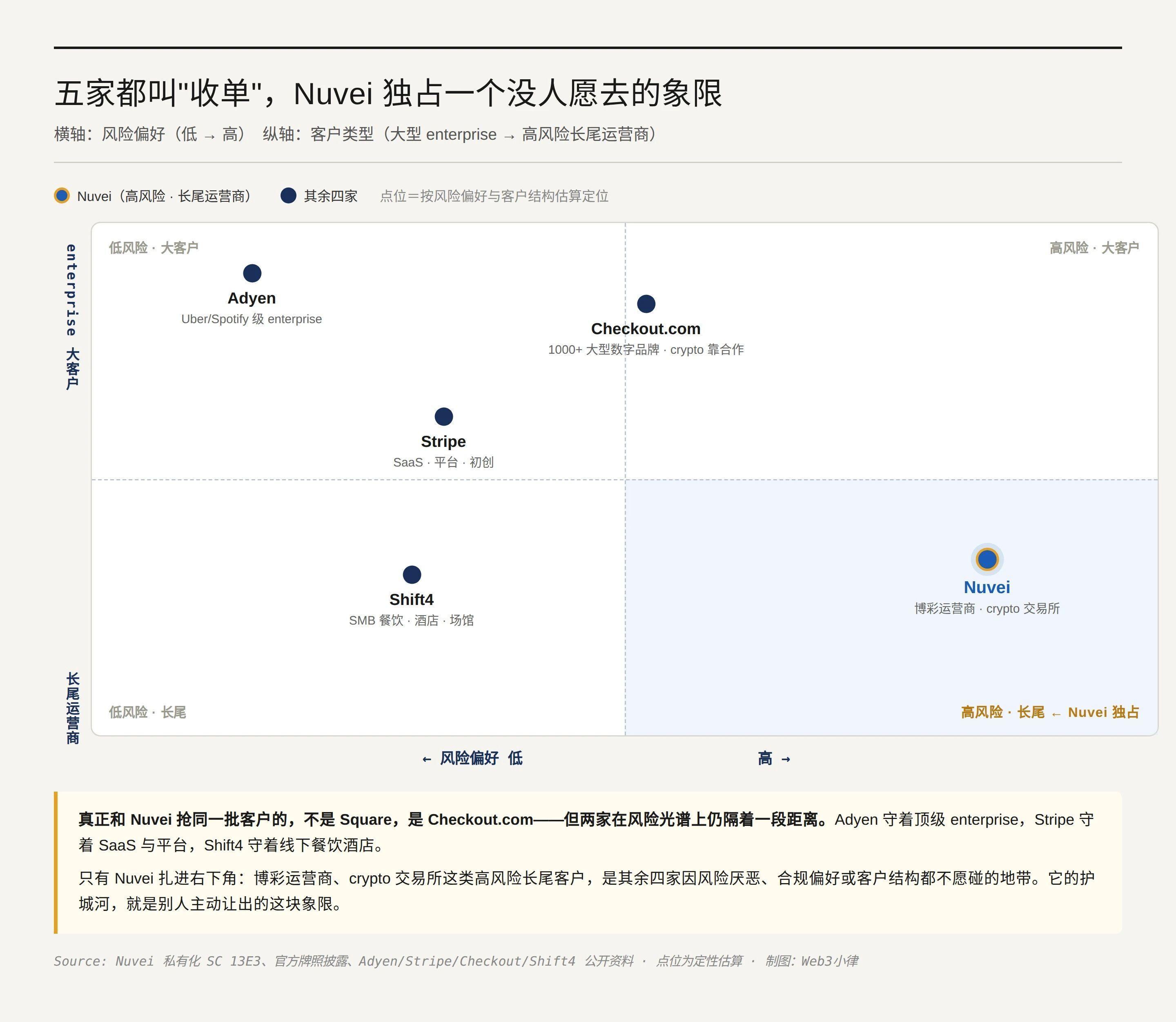Click the highlighted Nuvei data point

click(x=987, y=559)
